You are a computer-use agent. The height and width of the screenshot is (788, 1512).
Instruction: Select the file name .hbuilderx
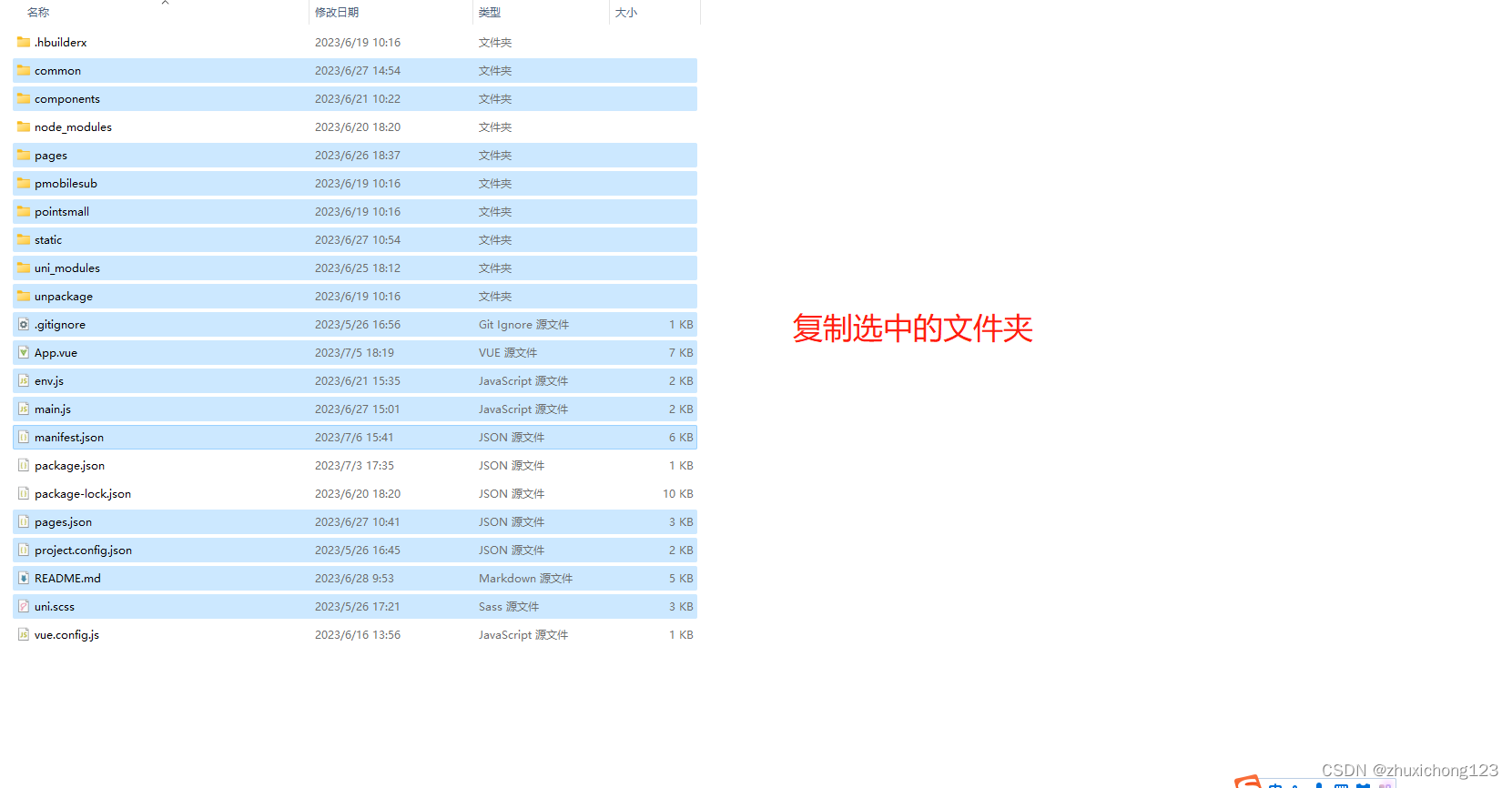tap(61, 42)
